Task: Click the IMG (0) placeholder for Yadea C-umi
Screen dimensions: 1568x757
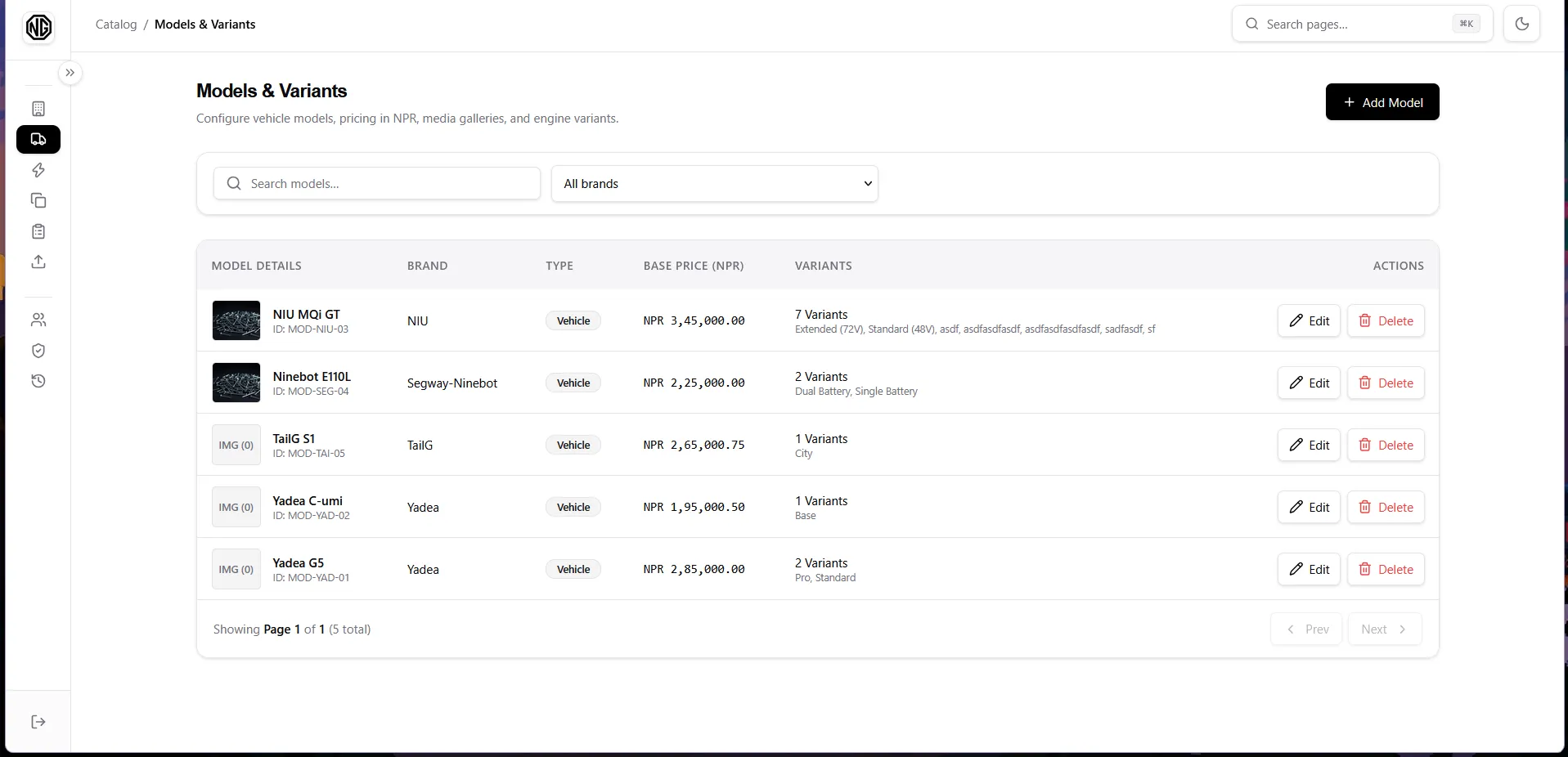Action: 236,507
